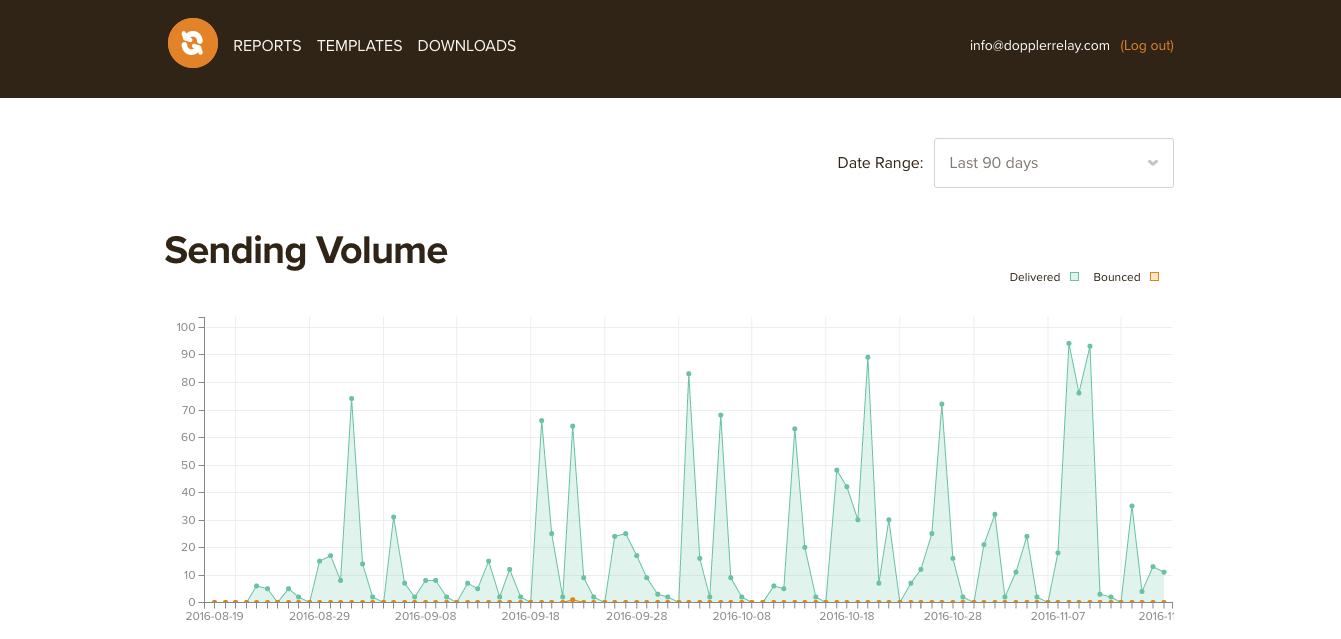Screen dimensions: 1341x639
Task: Click the highest data point at 94
Action: (x=1069, y=343)
